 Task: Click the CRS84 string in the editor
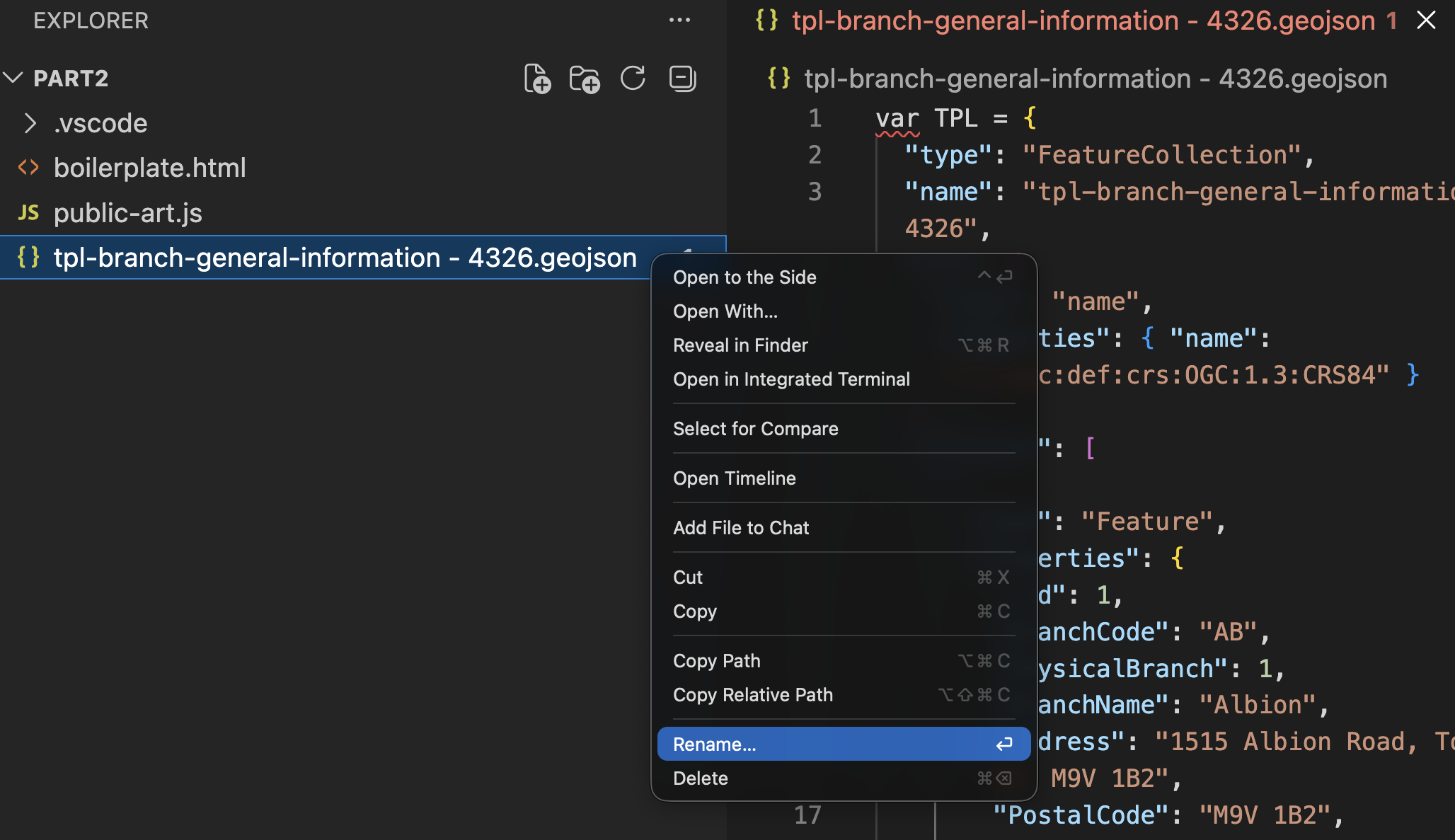tap(1214, 375)
